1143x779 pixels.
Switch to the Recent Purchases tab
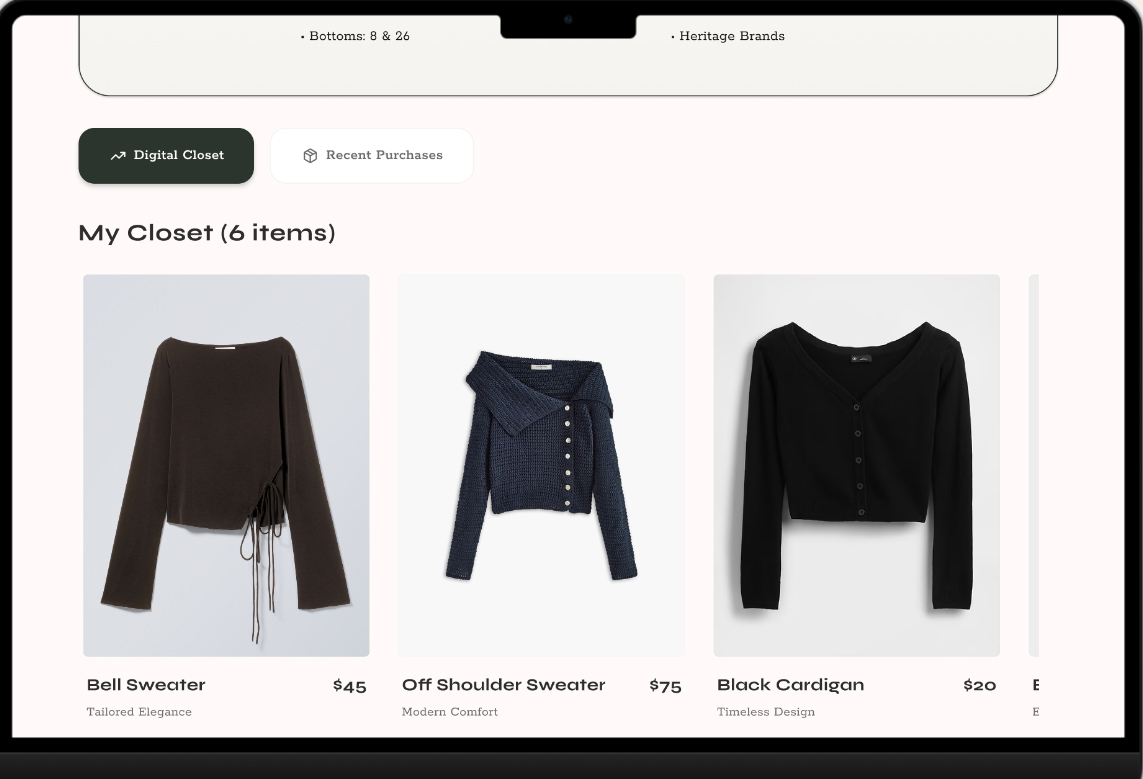coord(372,155)
